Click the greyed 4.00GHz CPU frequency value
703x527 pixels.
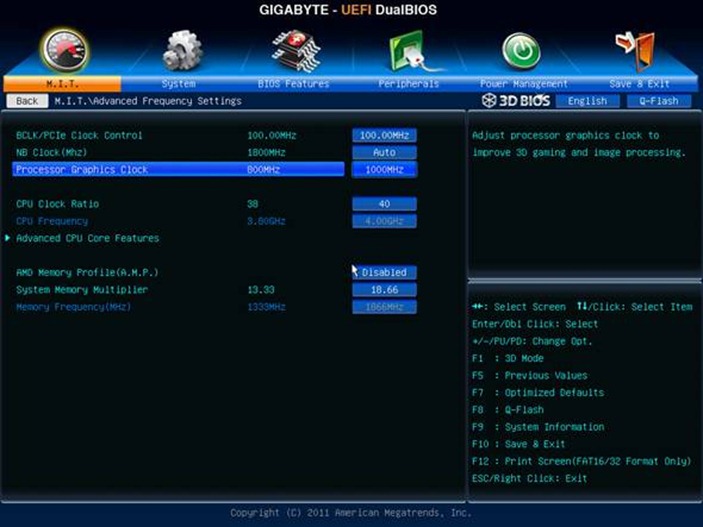[x=384, y=221]
